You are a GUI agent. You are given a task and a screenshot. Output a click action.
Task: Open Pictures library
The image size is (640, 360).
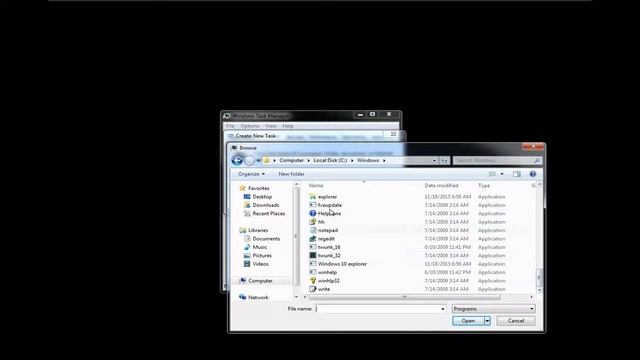pyautogui.click(x=262, y=256)
